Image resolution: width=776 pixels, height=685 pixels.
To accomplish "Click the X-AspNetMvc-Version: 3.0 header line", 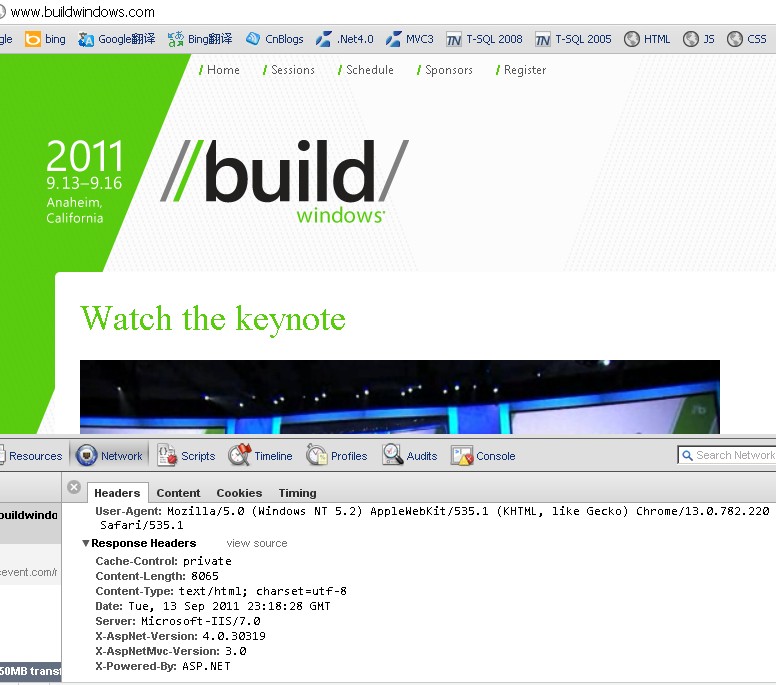I will 171,651.
